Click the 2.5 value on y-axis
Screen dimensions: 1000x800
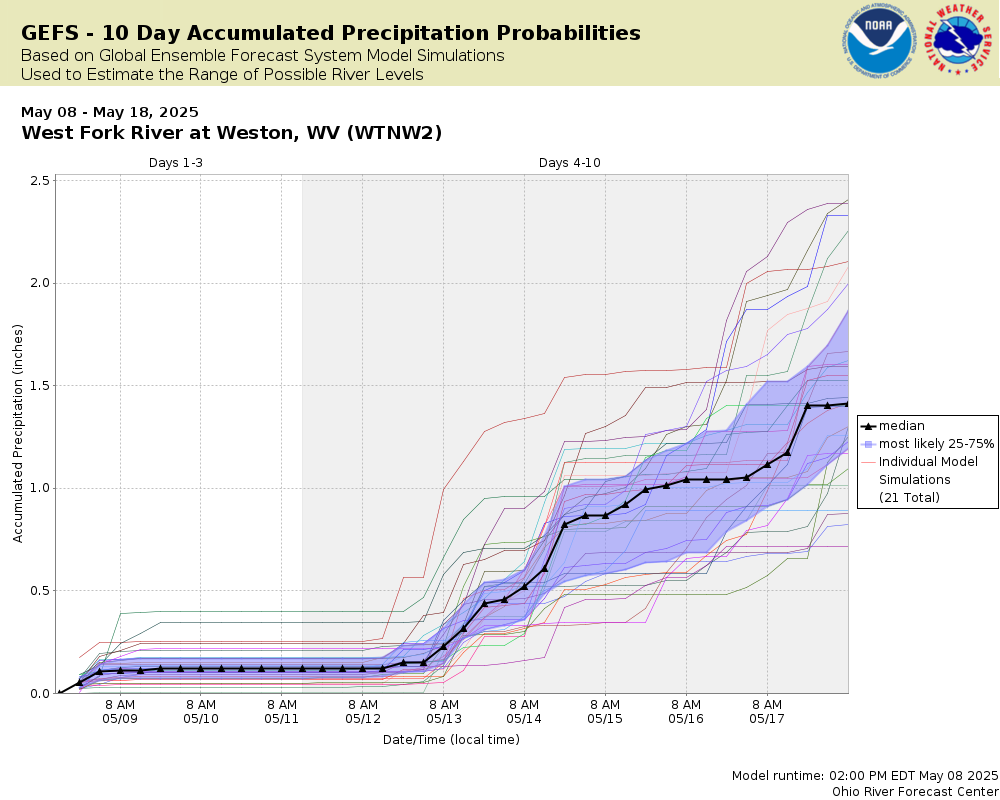[x=40, y=181]
